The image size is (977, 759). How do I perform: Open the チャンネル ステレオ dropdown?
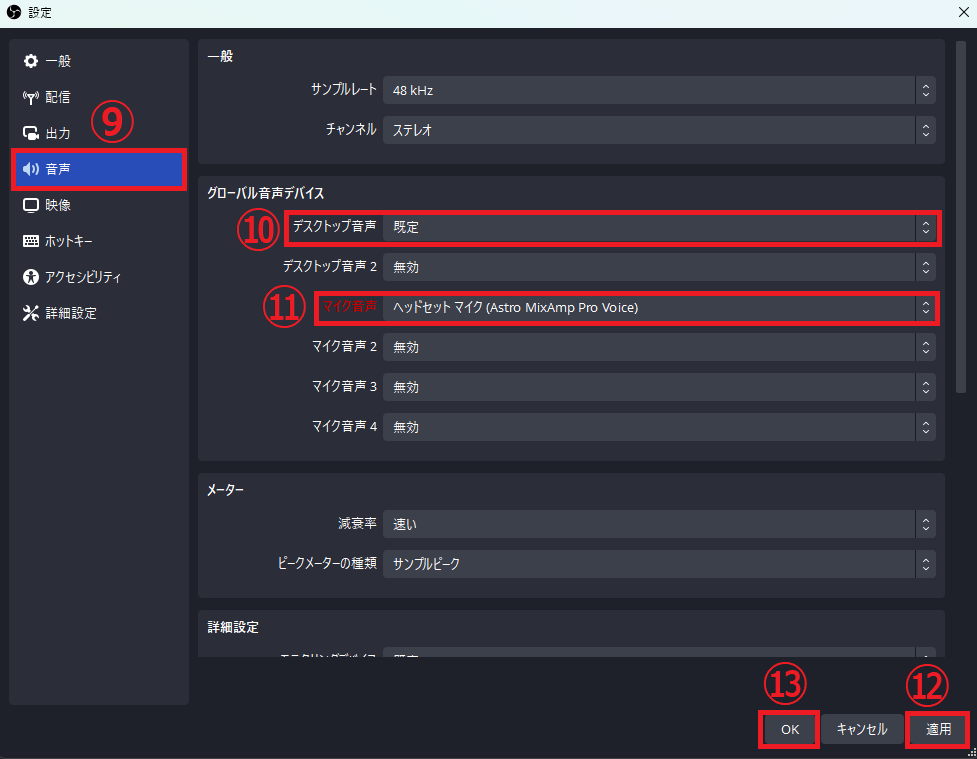click(659, 130)
